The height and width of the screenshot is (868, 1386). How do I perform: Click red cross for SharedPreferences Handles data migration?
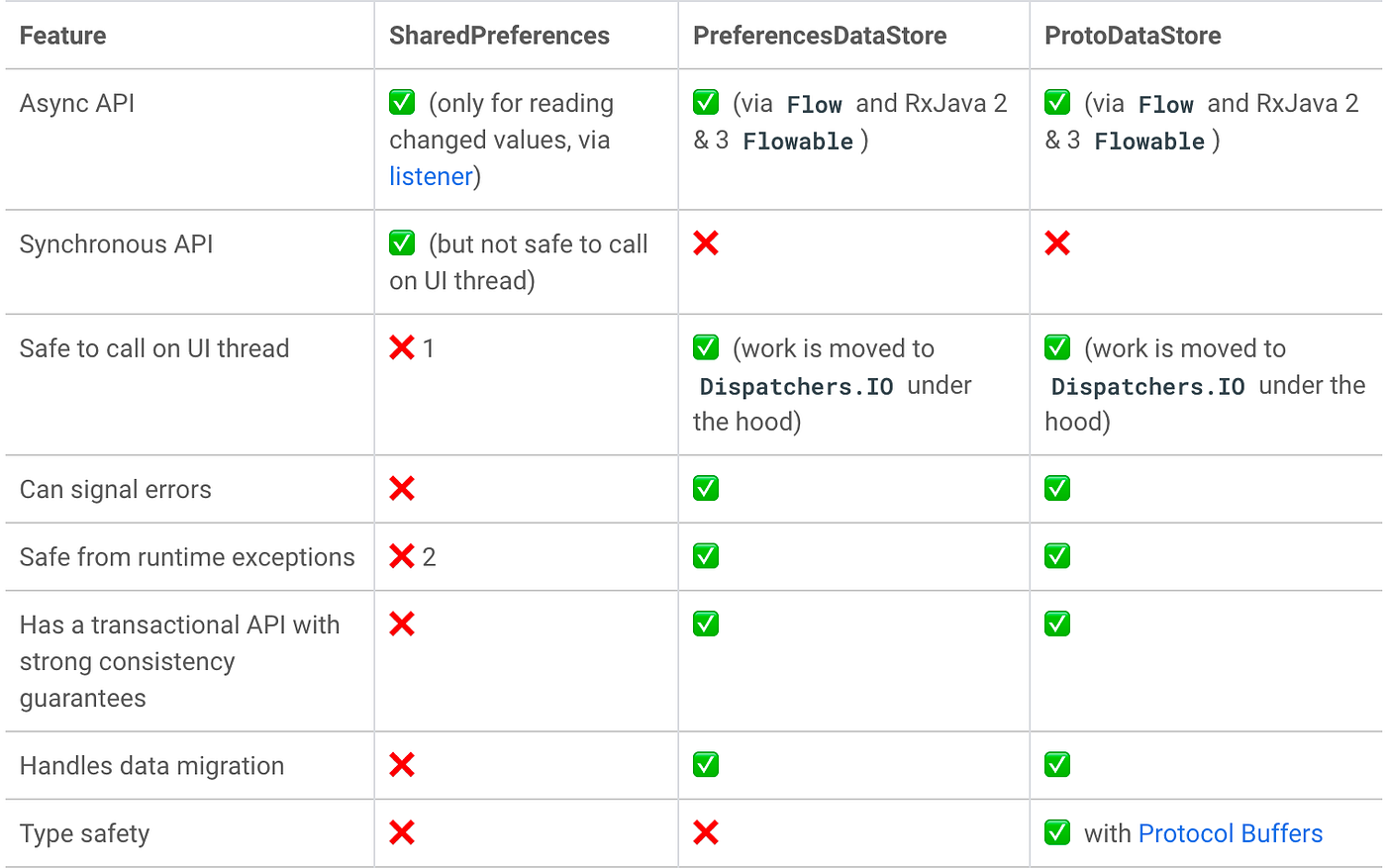point(402,764)
